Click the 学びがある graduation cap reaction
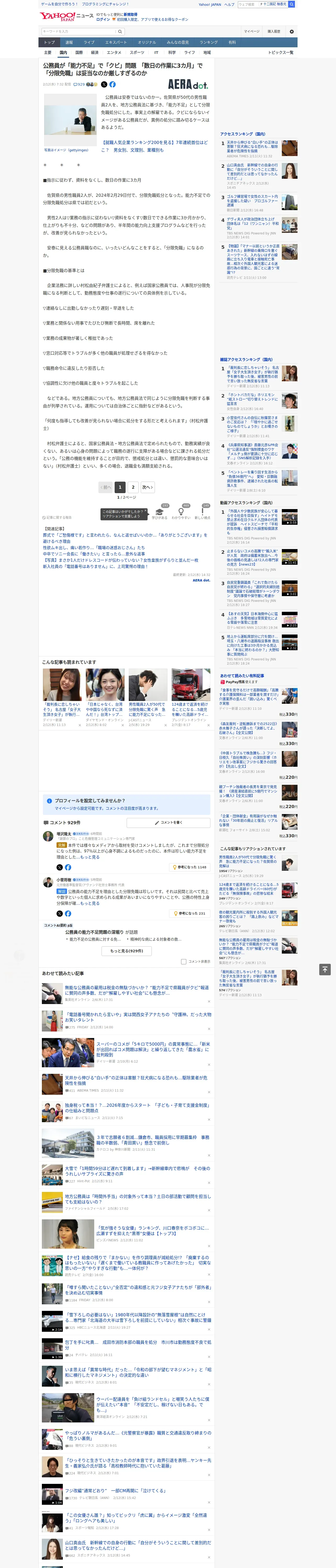The height and width of the screenshot is (1568, 336). [160, 512]
